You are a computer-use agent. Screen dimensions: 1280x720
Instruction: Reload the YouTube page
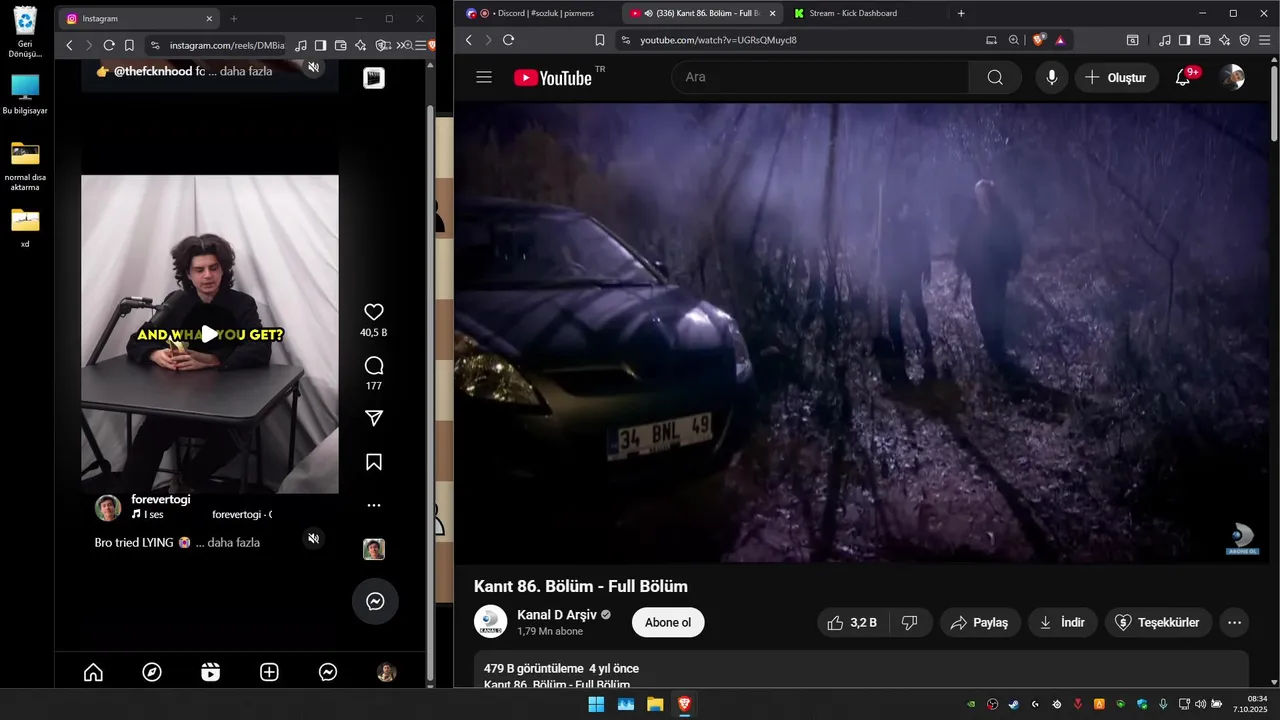click(x=508, y=40)
